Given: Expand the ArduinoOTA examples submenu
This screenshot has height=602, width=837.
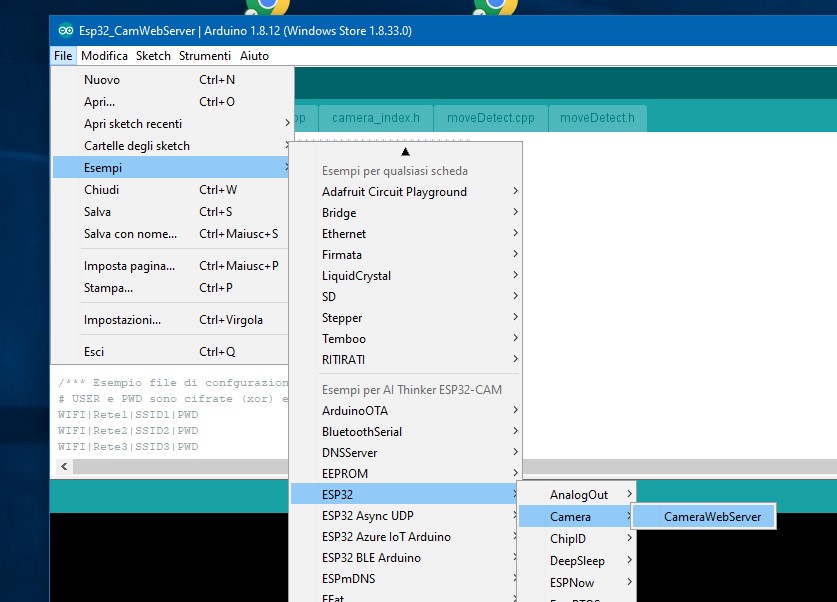Looking at the screenshot, I should click(x=406, y=410).
